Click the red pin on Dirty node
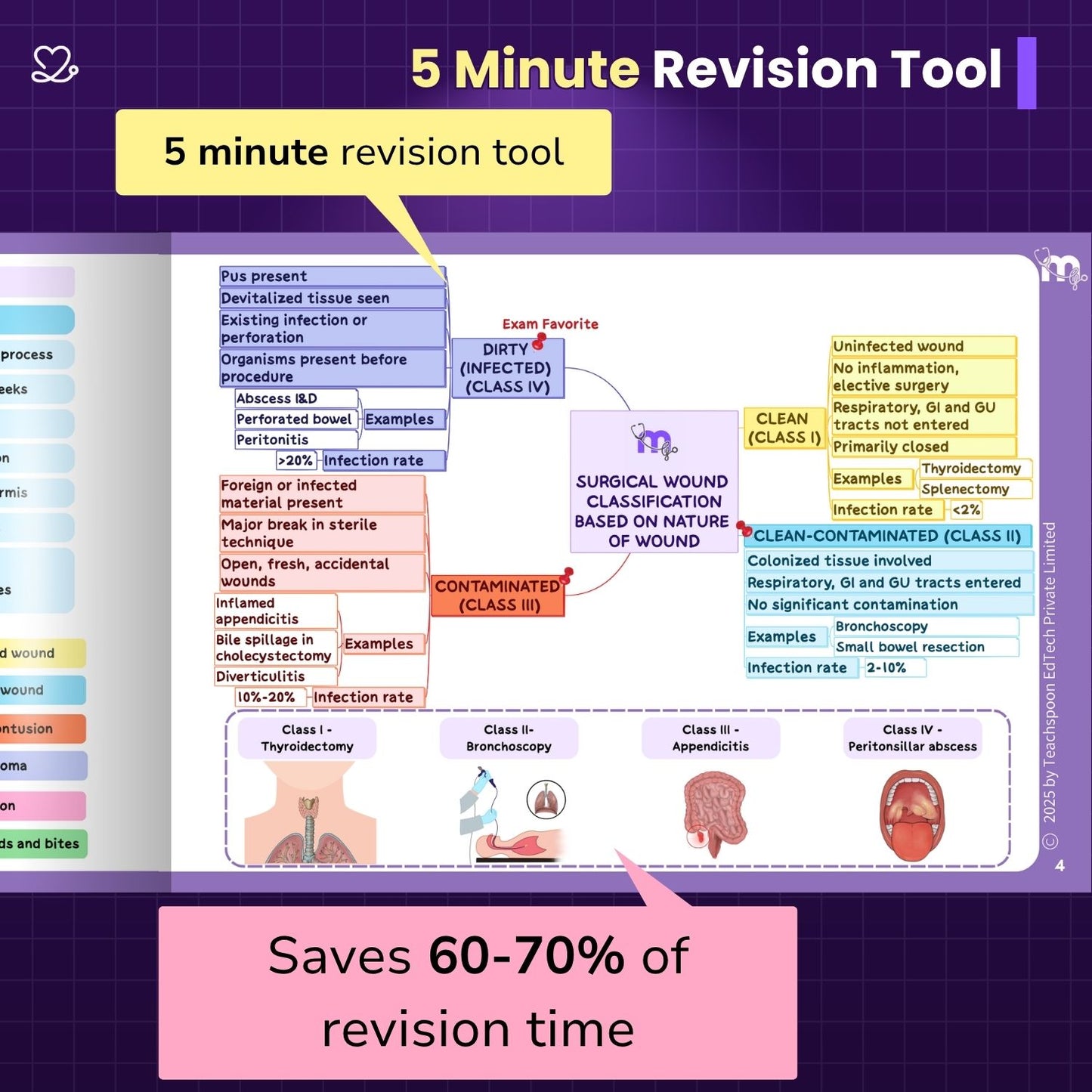The width and height of the screenshot is (1092, 1092). (x=539, y=342)
